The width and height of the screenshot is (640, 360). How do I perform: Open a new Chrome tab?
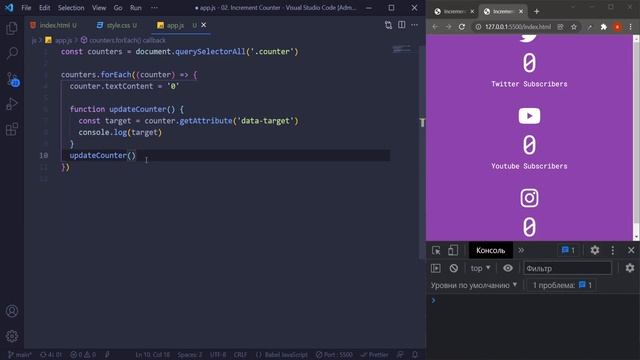537,12
